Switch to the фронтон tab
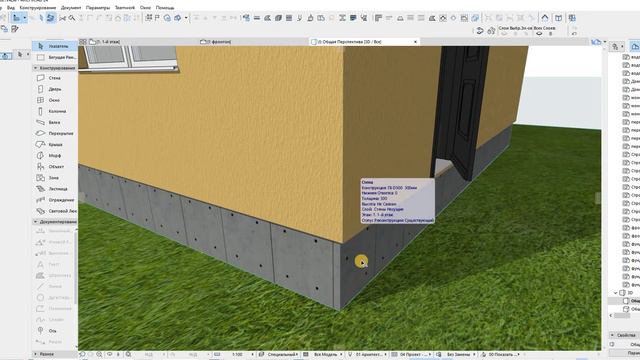 tap(217, 42)
